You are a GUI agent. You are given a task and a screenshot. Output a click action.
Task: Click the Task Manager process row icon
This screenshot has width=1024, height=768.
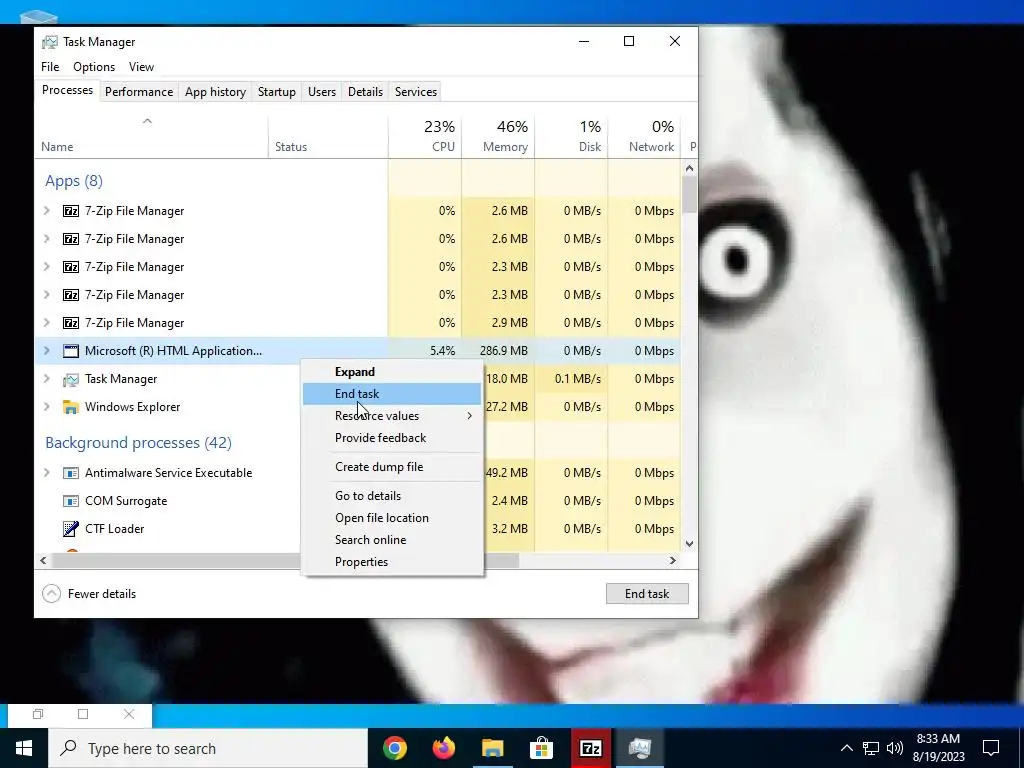(71, 379)
